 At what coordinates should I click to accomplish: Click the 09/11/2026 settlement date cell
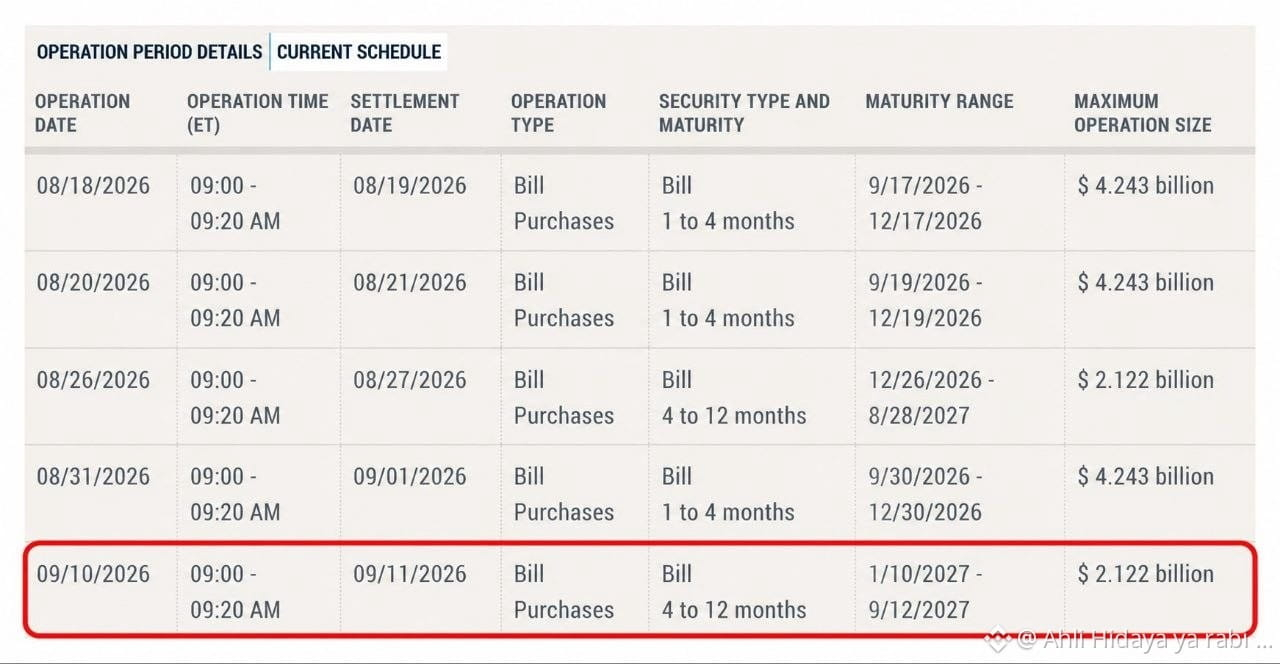410,574
